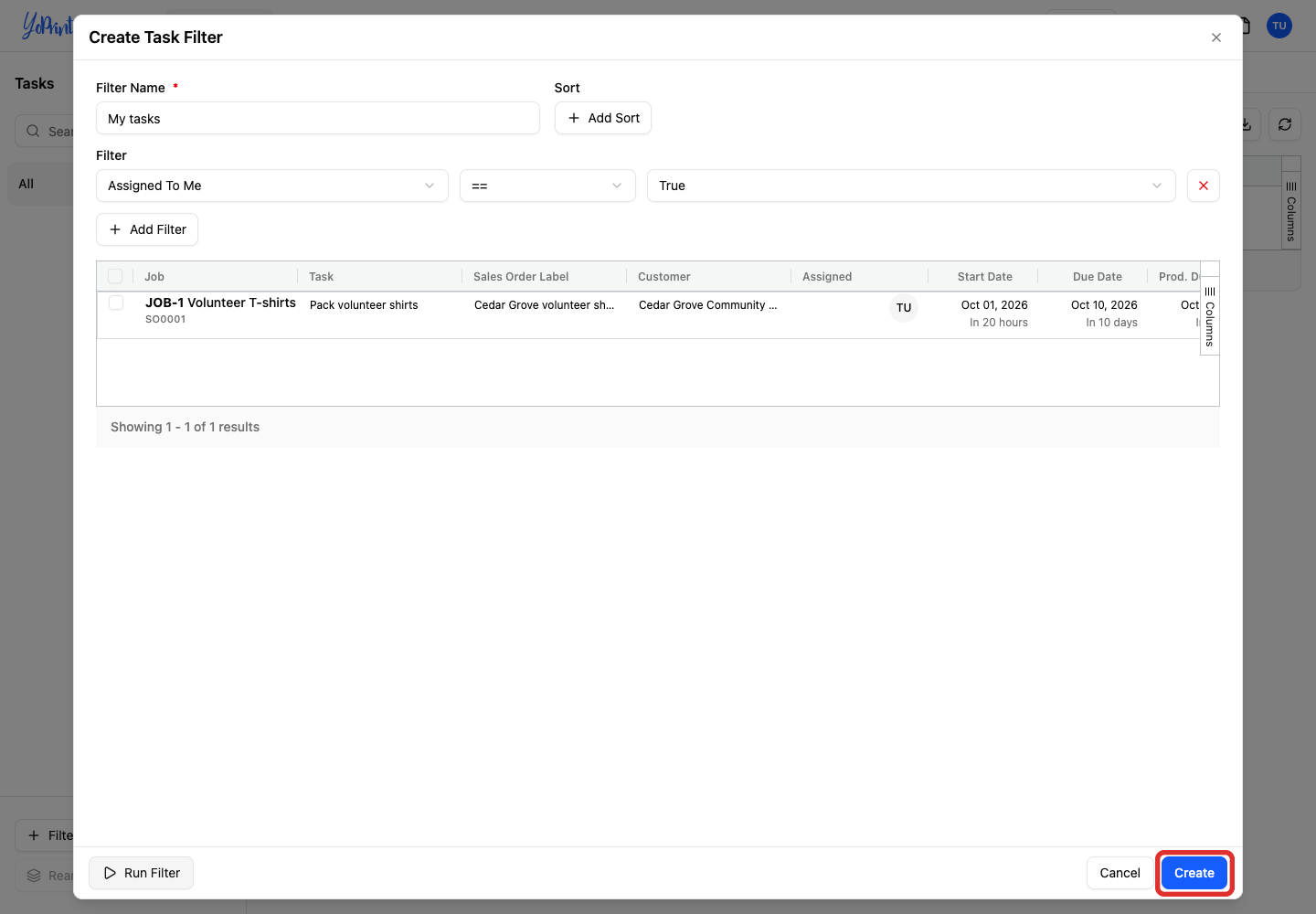Click the Cedar Grove volunteer sh... order label
Image resolution: width=1316 pixels, height=914 pixels.
click(x=545, y=305)
